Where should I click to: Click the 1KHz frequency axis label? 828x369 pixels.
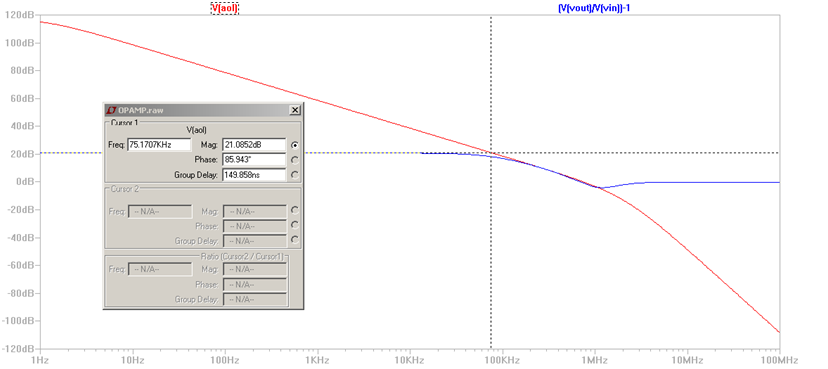tap(318, 360)
